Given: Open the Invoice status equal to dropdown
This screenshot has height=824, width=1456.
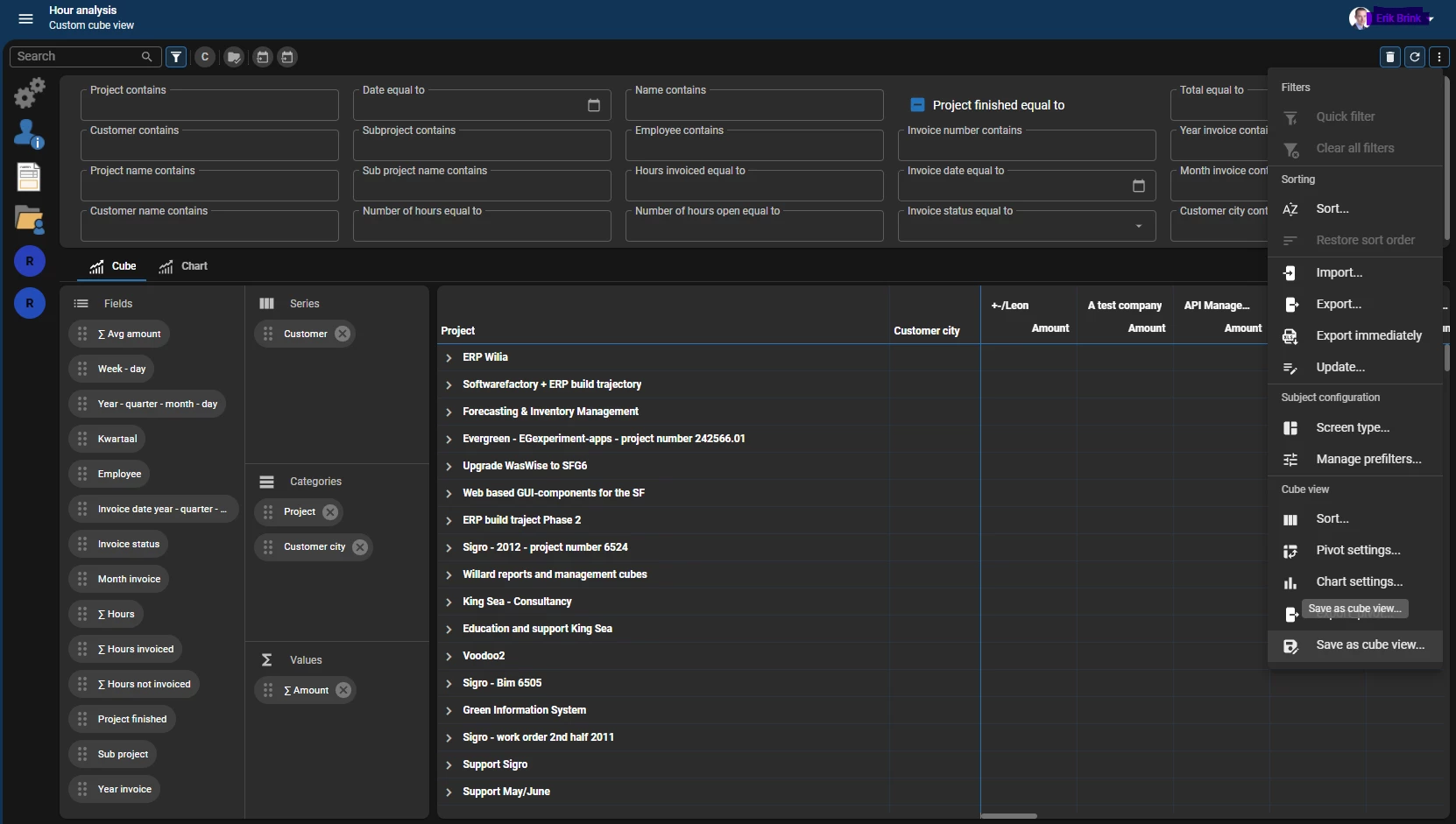Looking at the screenshot, I should click(1138, 226).
